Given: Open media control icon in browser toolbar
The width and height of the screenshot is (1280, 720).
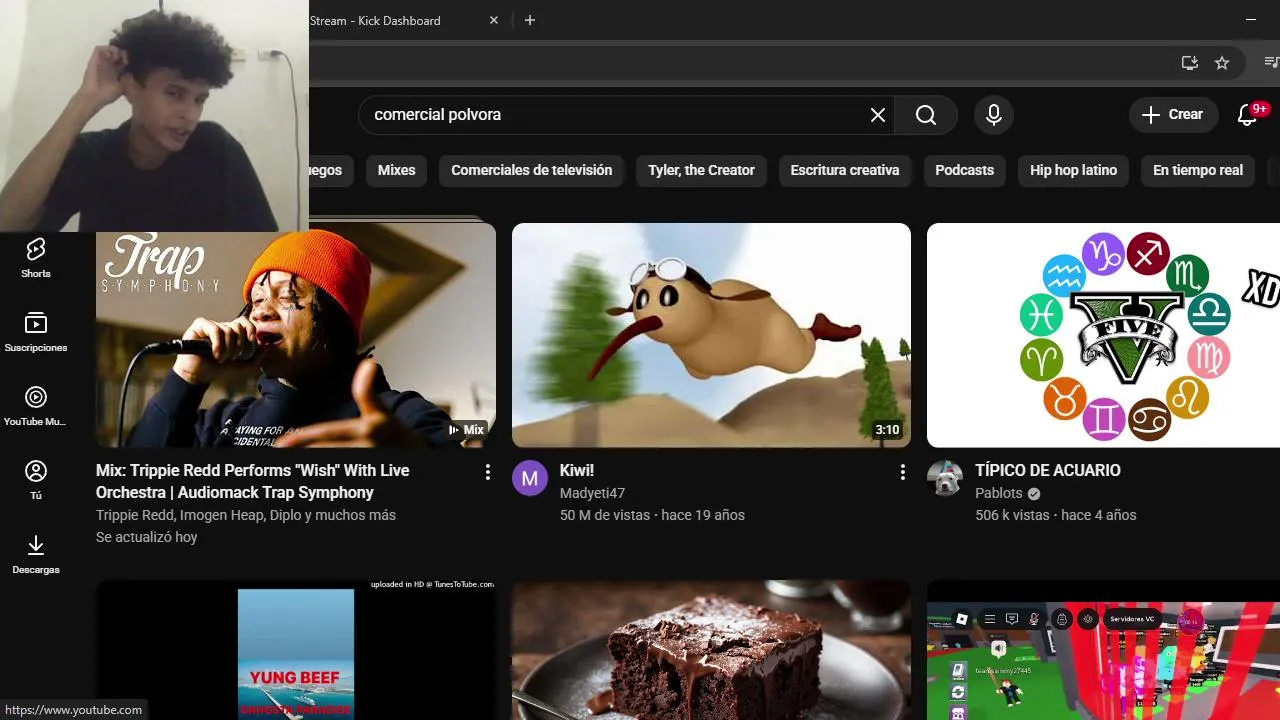Looking at the screenshot, I should pos(1271,62).
